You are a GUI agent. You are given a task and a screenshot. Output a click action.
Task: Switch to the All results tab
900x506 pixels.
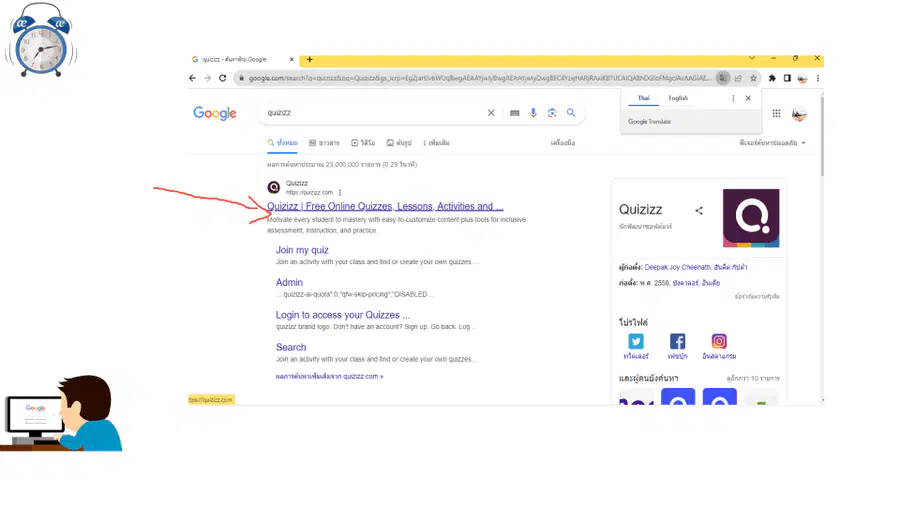pyautogui.click(x=282, y=142)
